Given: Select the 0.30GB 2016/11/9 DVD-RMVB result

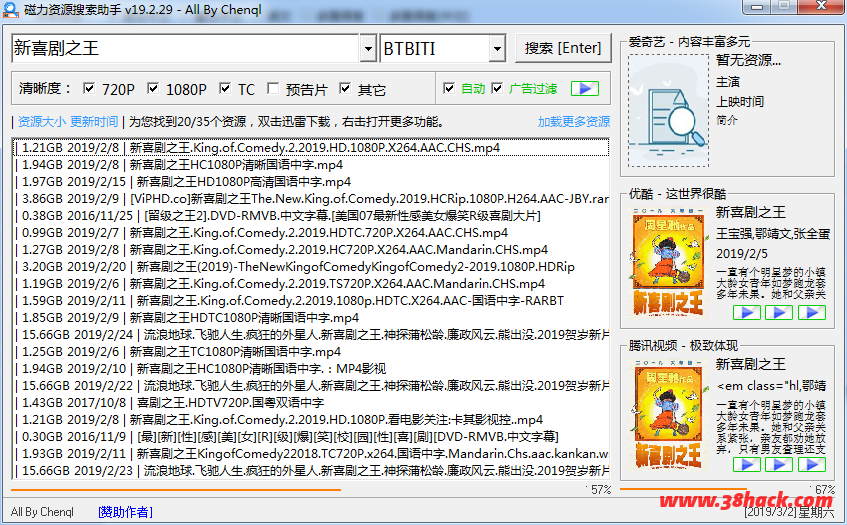Looking at the screenshot, I should 311,436.
